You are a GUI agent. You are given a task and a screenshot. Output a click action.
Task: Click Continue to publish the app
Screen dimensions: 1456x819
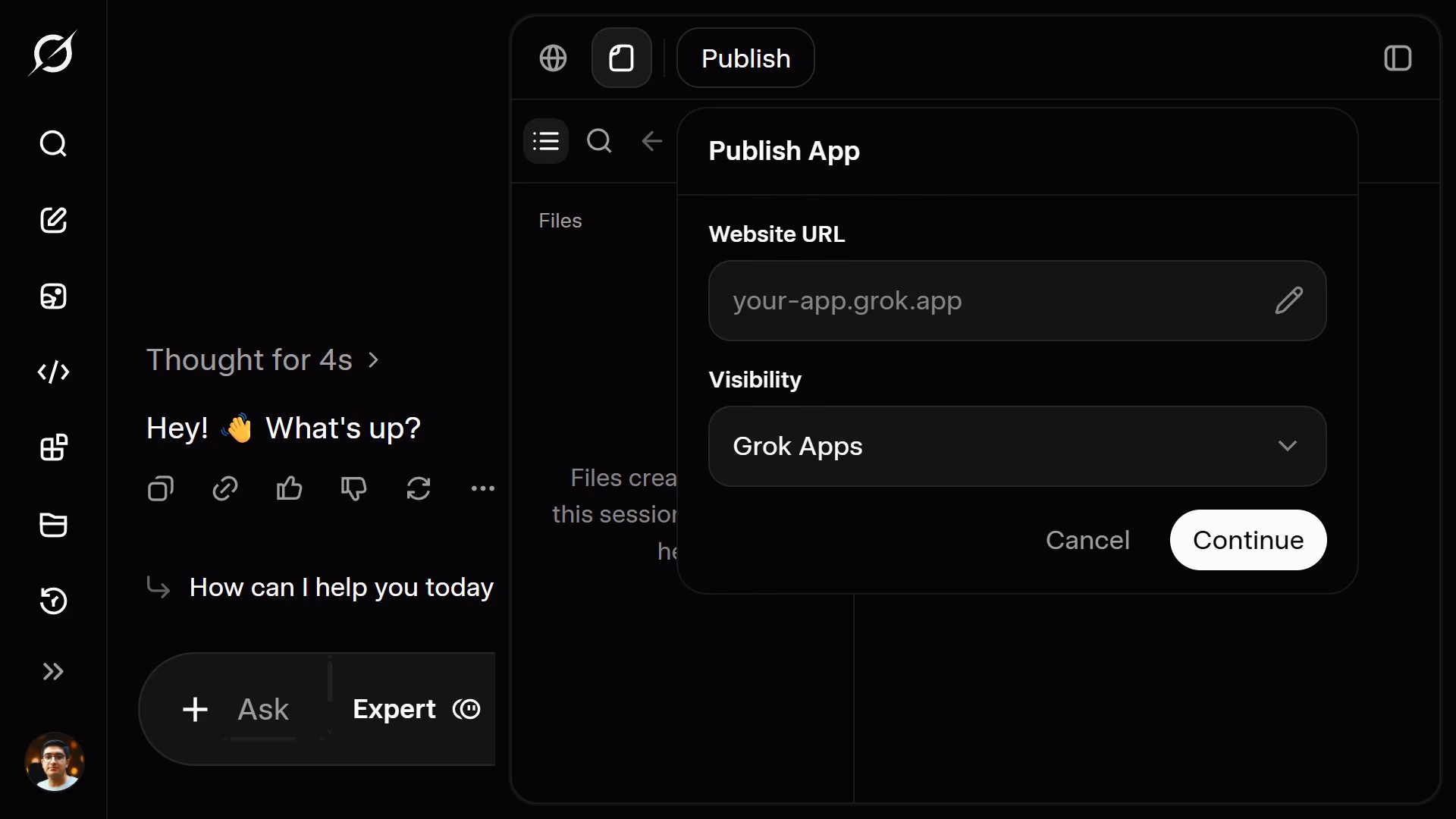[1248, 540]
